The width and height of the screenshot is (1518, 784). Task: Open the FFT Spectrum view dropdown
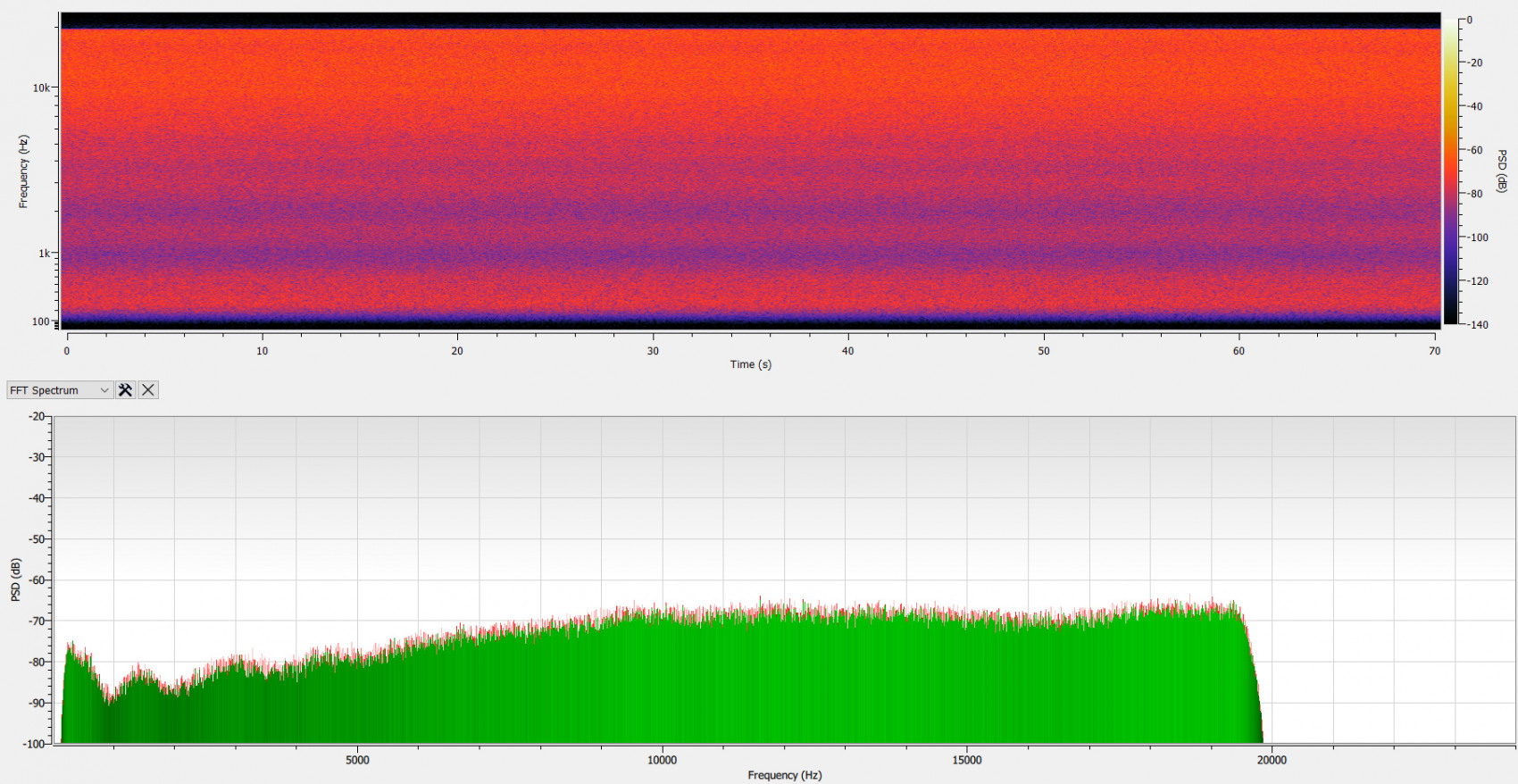coord(59,390)
